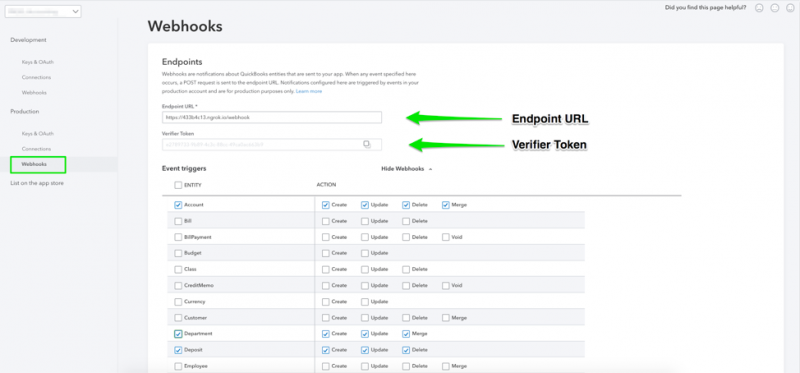Check the BillPayment entity checkbox
The width and height of the screenshot is (800, 373).
click(x=178, y=237)
